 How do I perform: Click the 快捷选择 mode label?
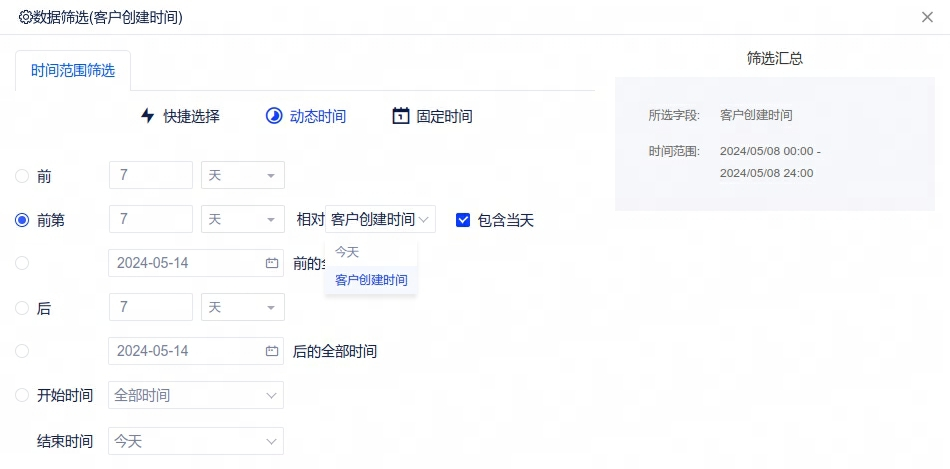tap(191, 116)
